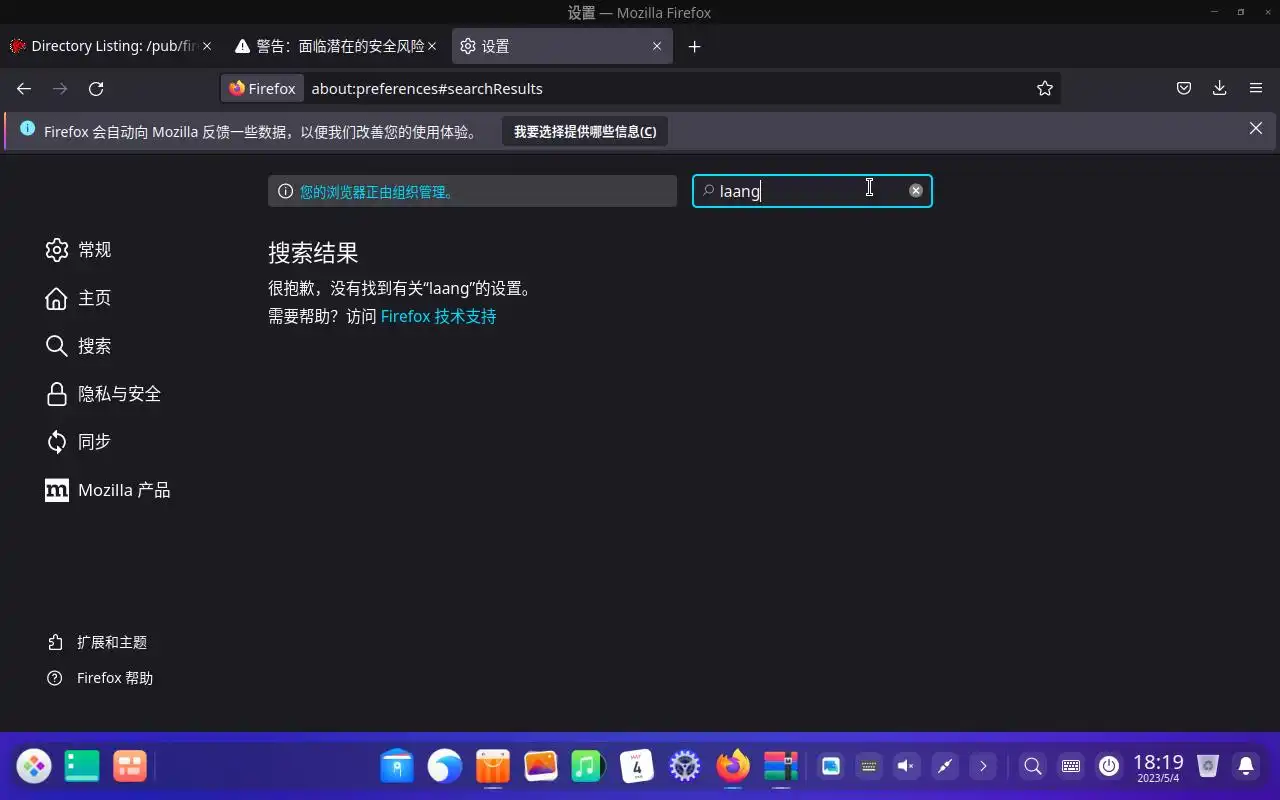Click the green desktop icon in the dock

(82, 766)
